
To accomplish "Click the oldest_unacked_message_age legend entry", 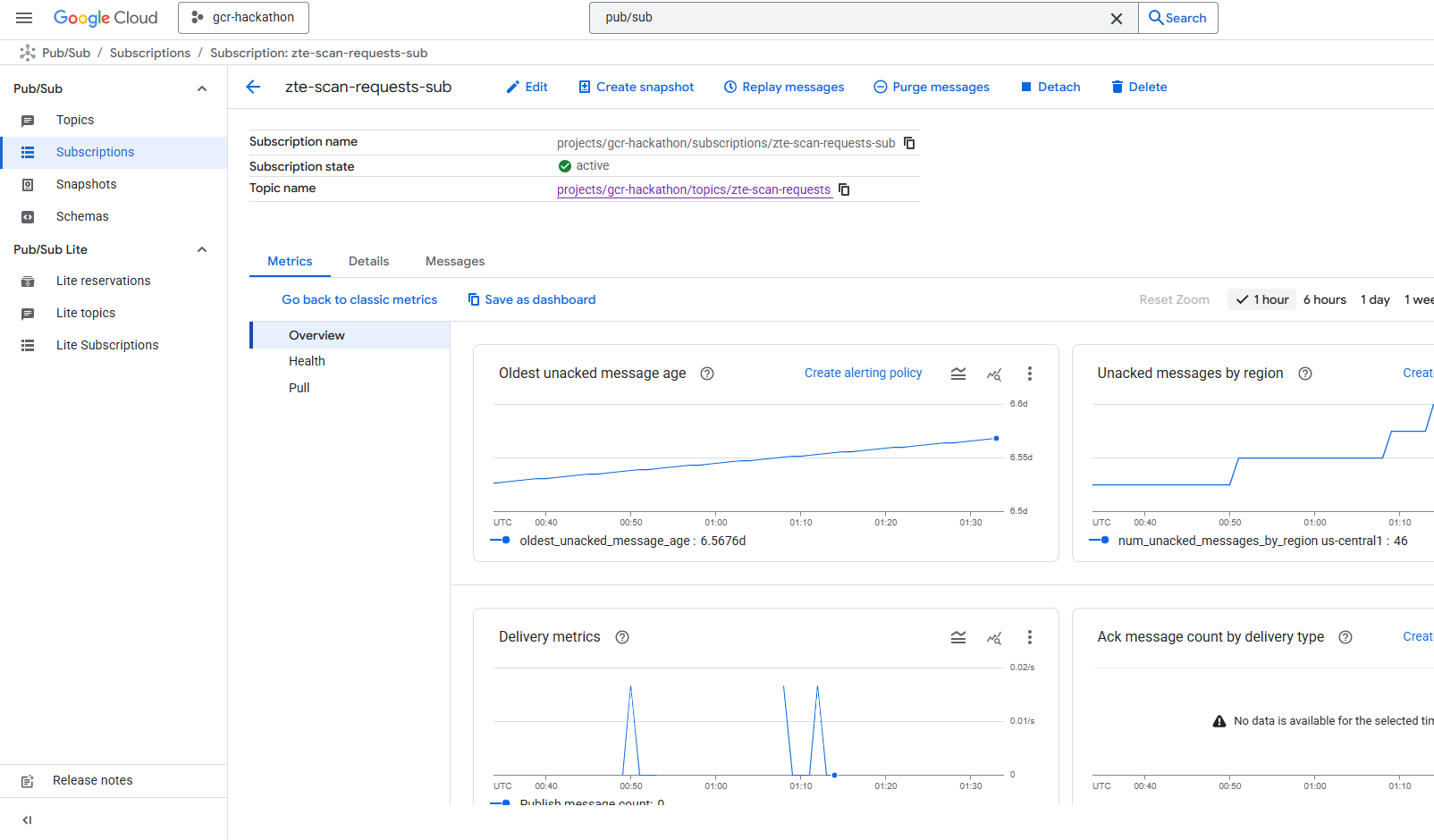I will [618, 541].
